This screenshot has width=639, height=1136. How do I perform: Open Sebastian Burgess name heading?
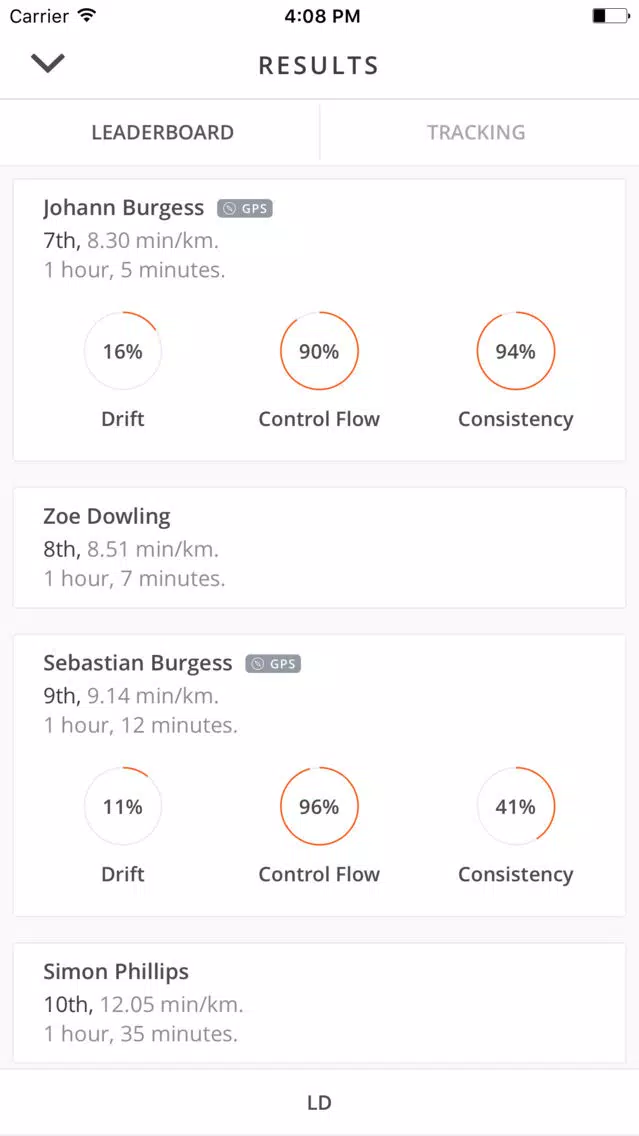coord(138,664)
